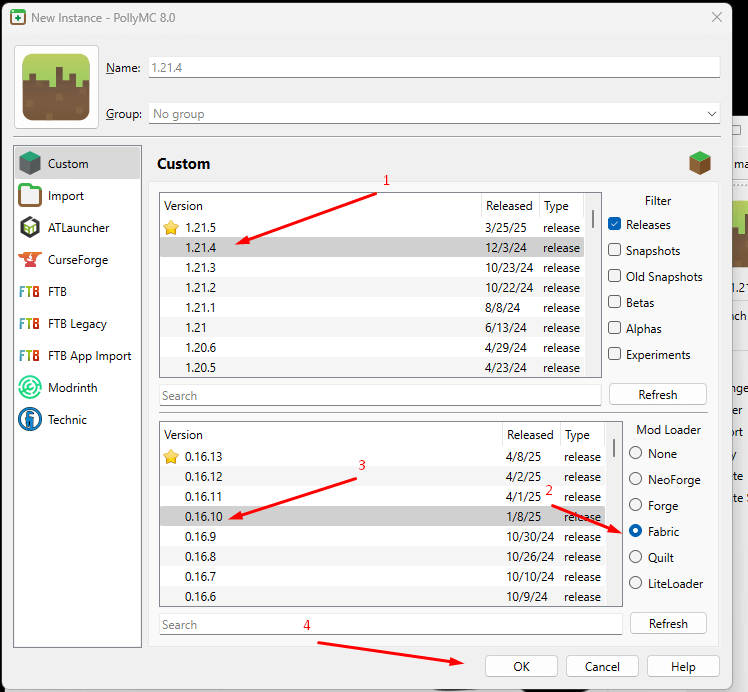Select the Quilt mod loader radio
This screenshot has width=748, height=692.
(x=635, y=558)
